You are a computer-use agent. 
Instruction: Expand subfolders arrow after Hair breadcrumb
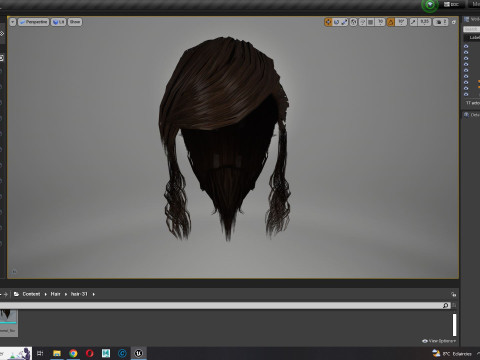(66, 294)
